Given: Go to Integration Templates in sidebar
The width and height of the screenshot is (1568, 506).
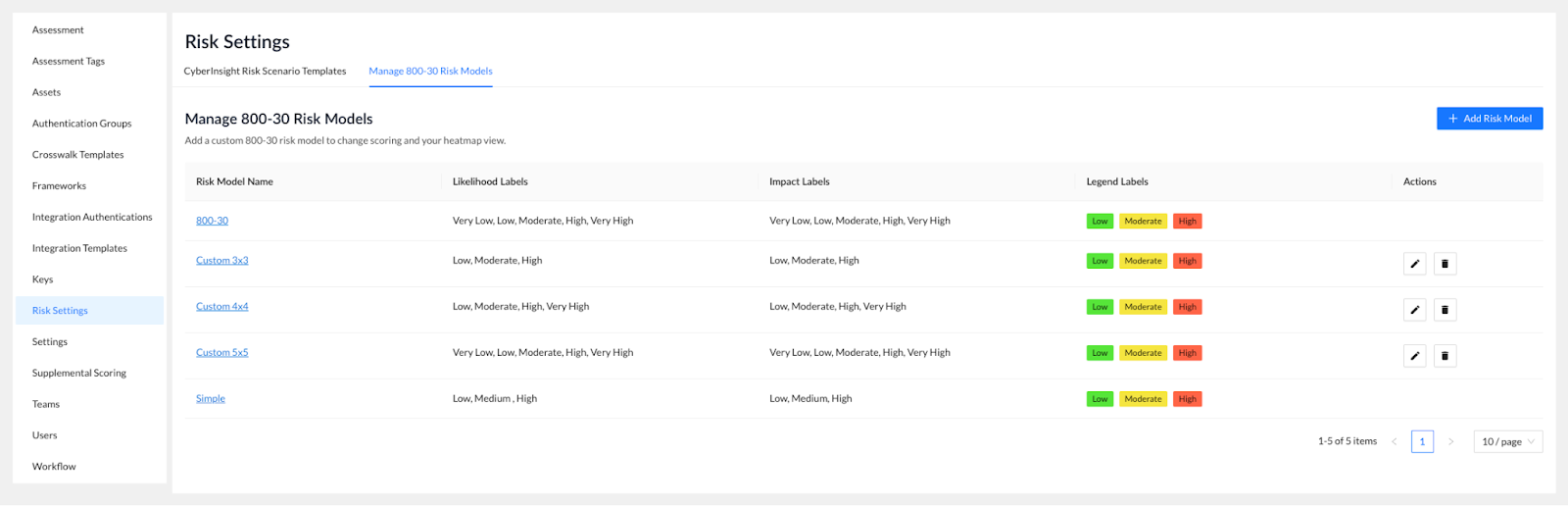Looking at the screenshot, I should pos(79,248).
